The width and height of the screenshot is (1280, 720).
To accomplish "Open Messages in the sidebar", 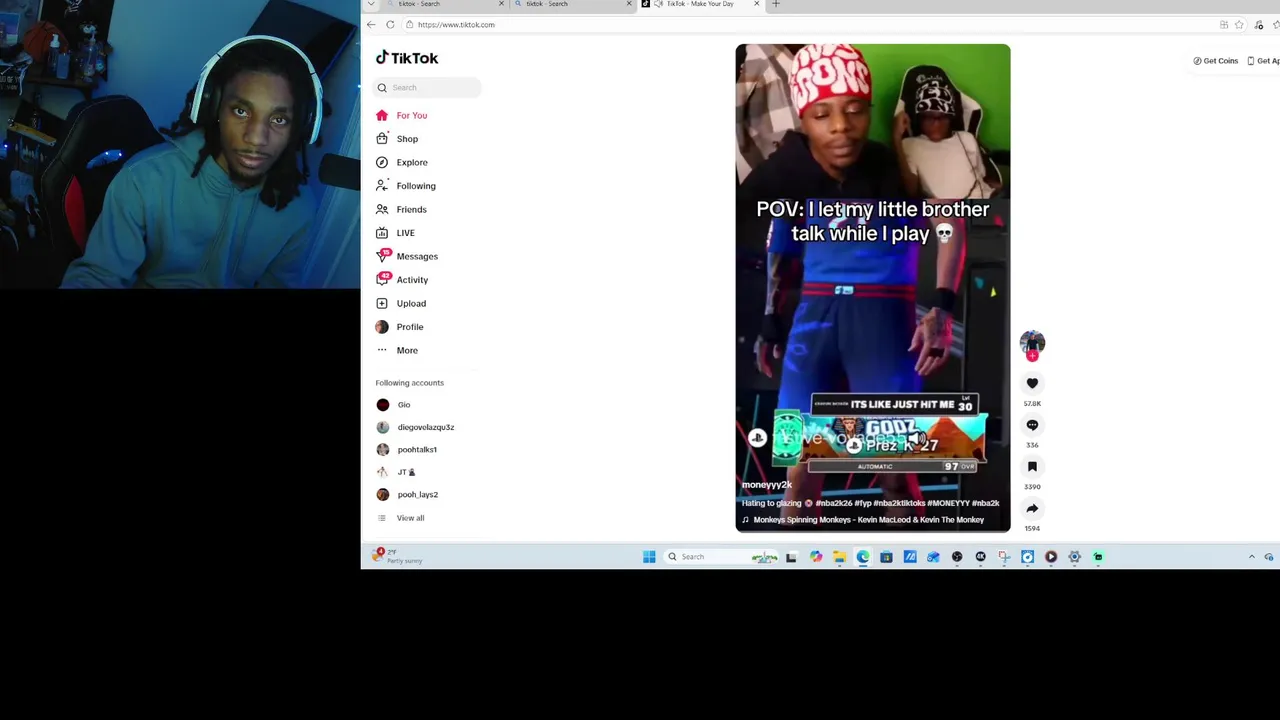I will point(407,256).
